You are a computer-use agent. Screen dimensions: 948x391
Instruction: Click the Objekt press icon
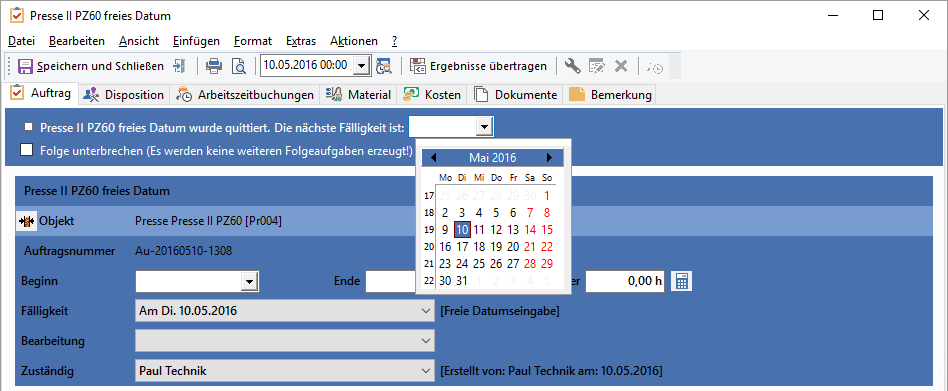[x=27, y=221]
